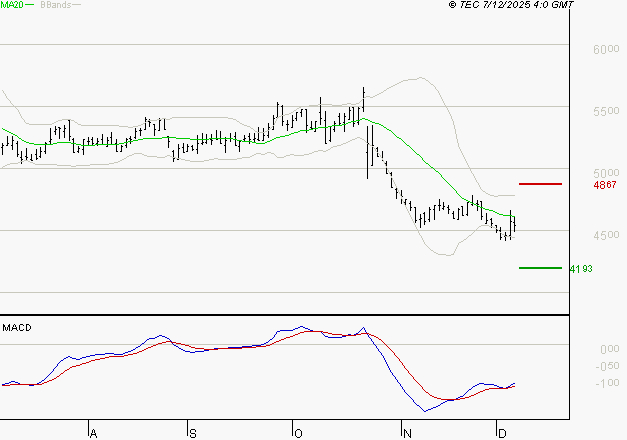Click the S month marker on time axis
This screenshot has height=440, width=627.
pos(193,434)
